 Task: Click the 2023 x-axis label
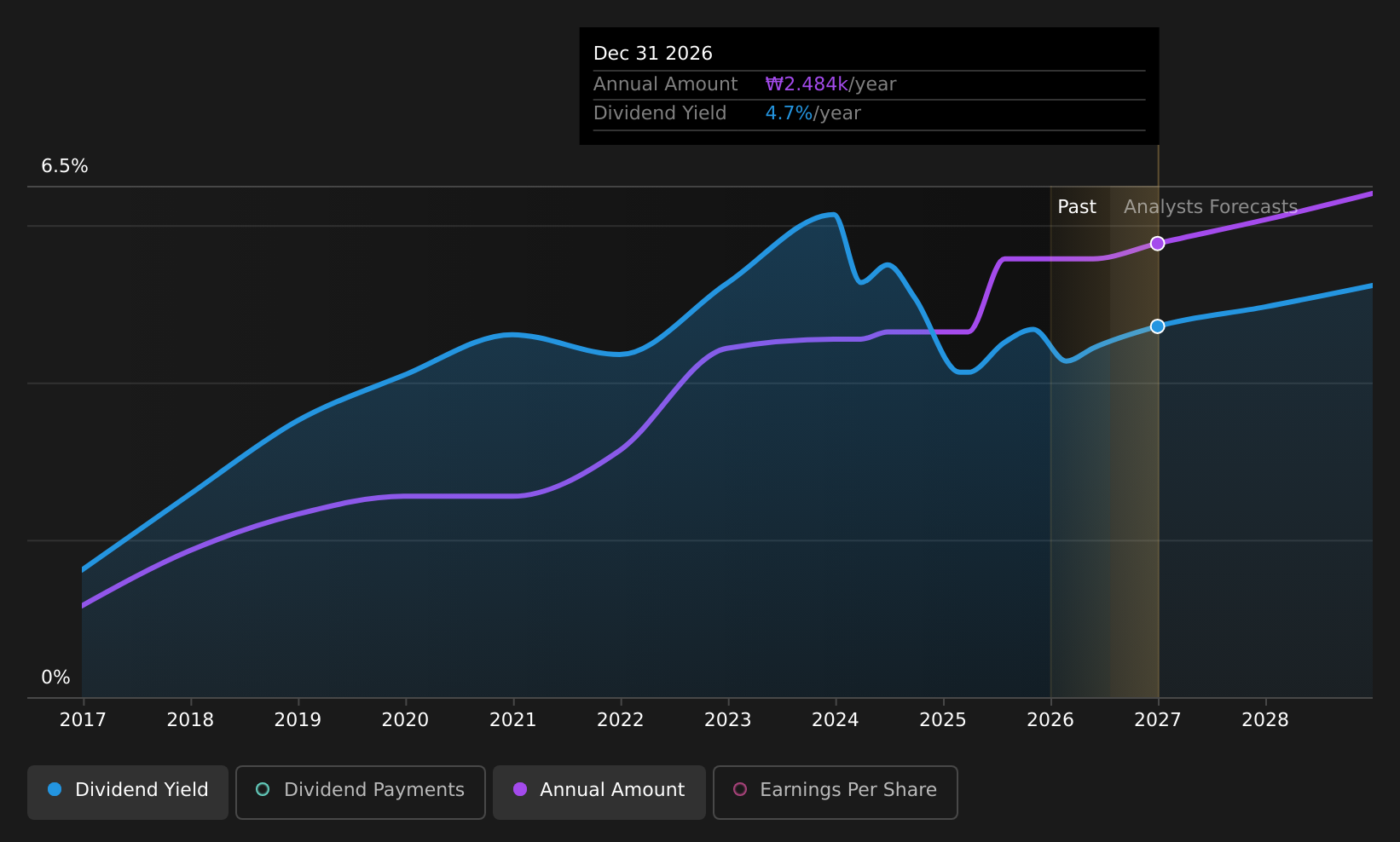click(727, 720)
